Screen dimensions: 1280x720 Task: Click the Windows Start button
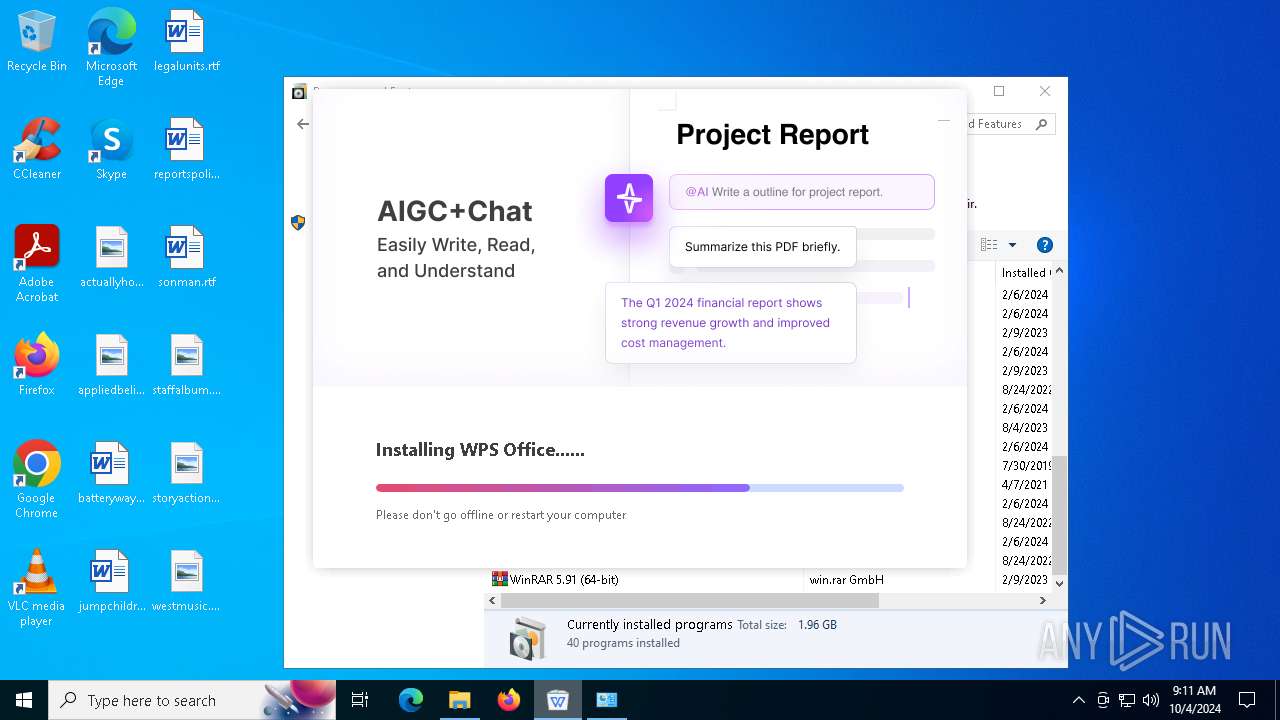coord(24,700)
